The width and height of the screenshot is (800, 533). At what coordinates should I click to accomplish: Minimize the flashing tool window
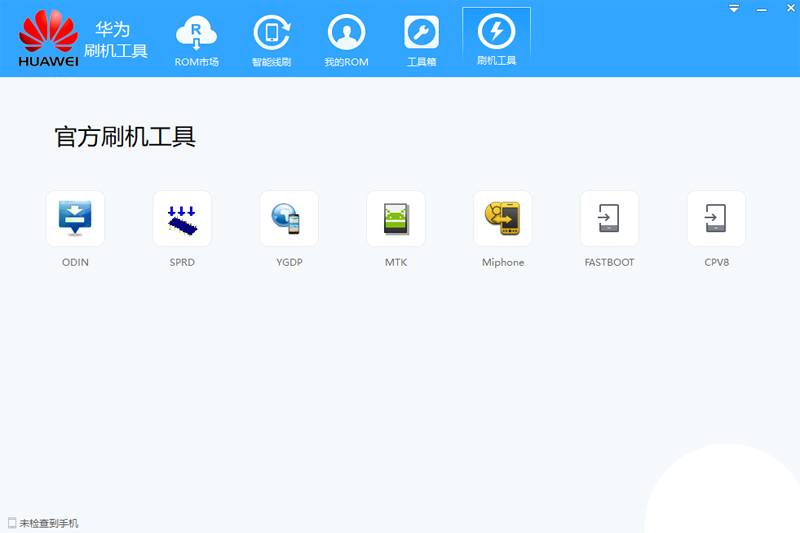pyautogui.click(x=762, y=10)
